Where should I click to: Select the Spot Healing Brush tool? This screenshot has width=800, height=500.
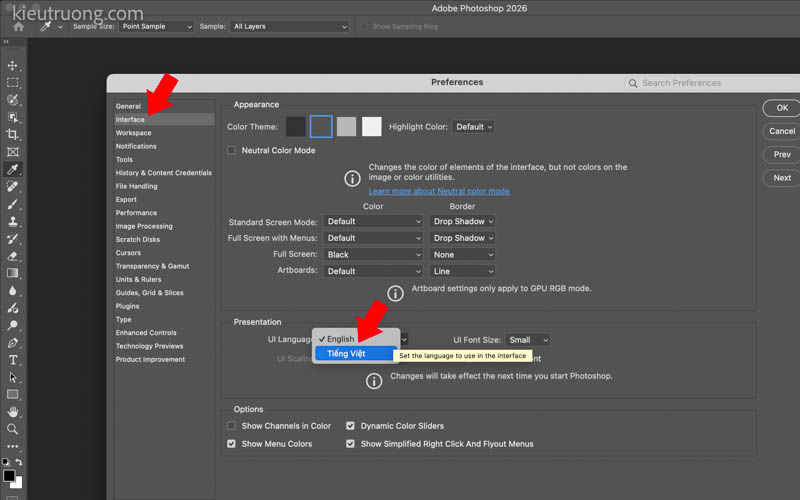13,187
